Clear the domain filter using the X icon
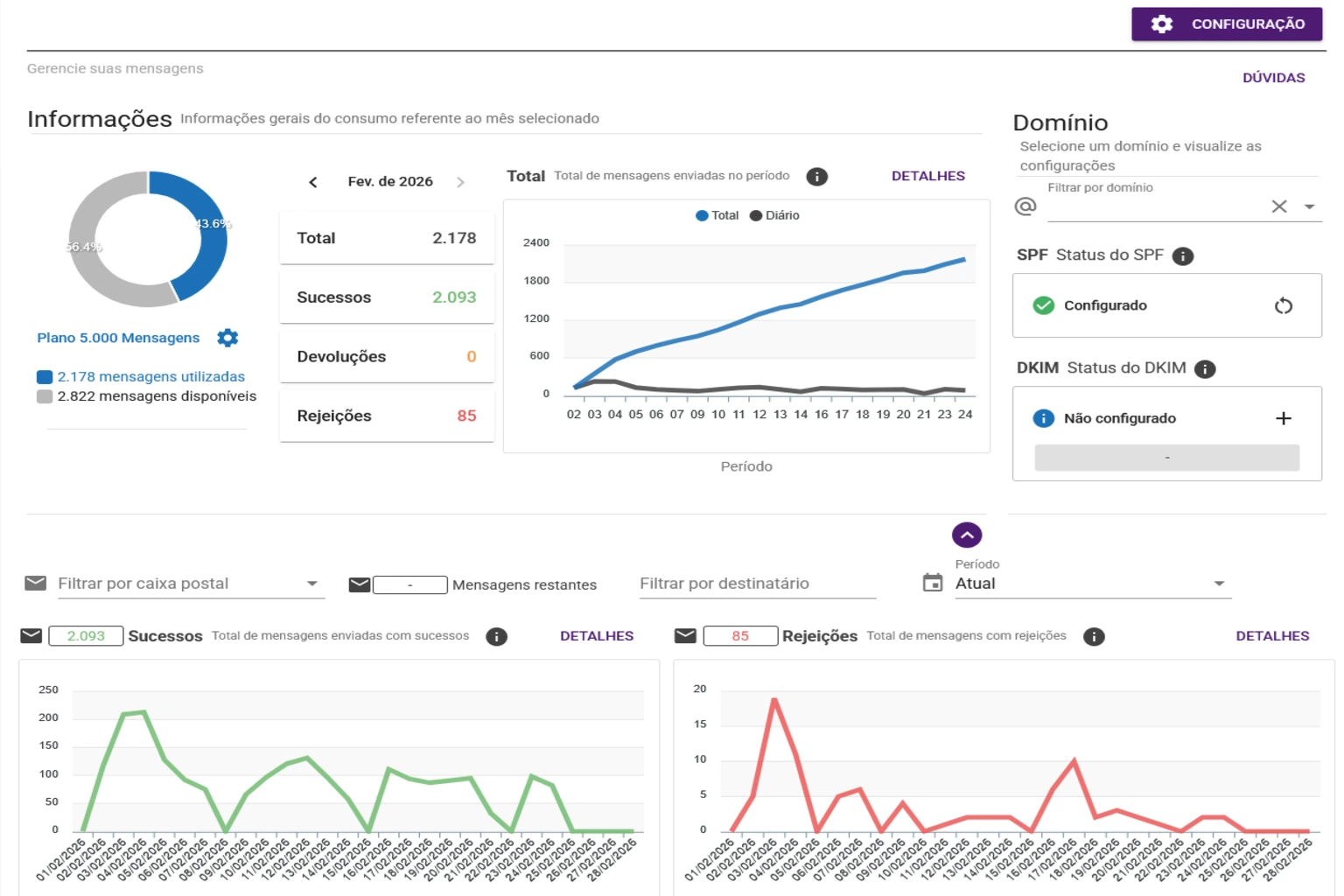This screenshot has width=1344, height=896. tap(1278, 206)
